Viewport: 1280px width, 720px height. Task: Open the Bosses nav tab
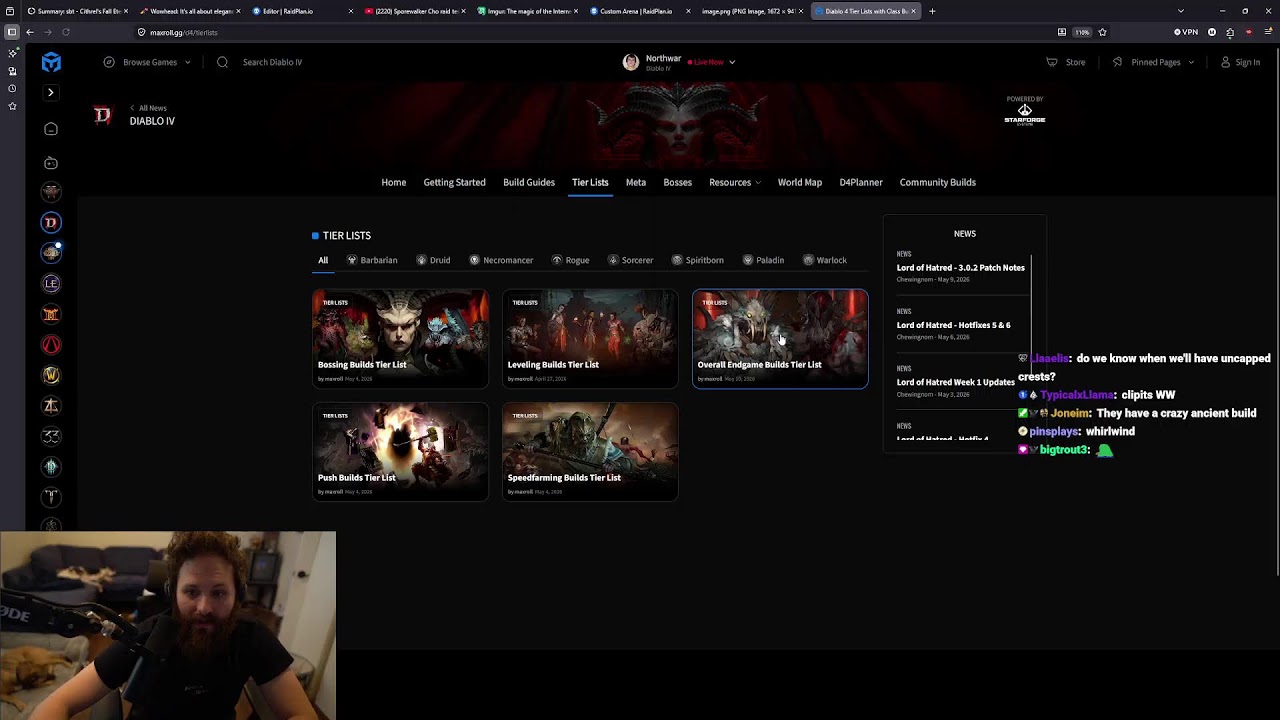[x=677, y=182]
